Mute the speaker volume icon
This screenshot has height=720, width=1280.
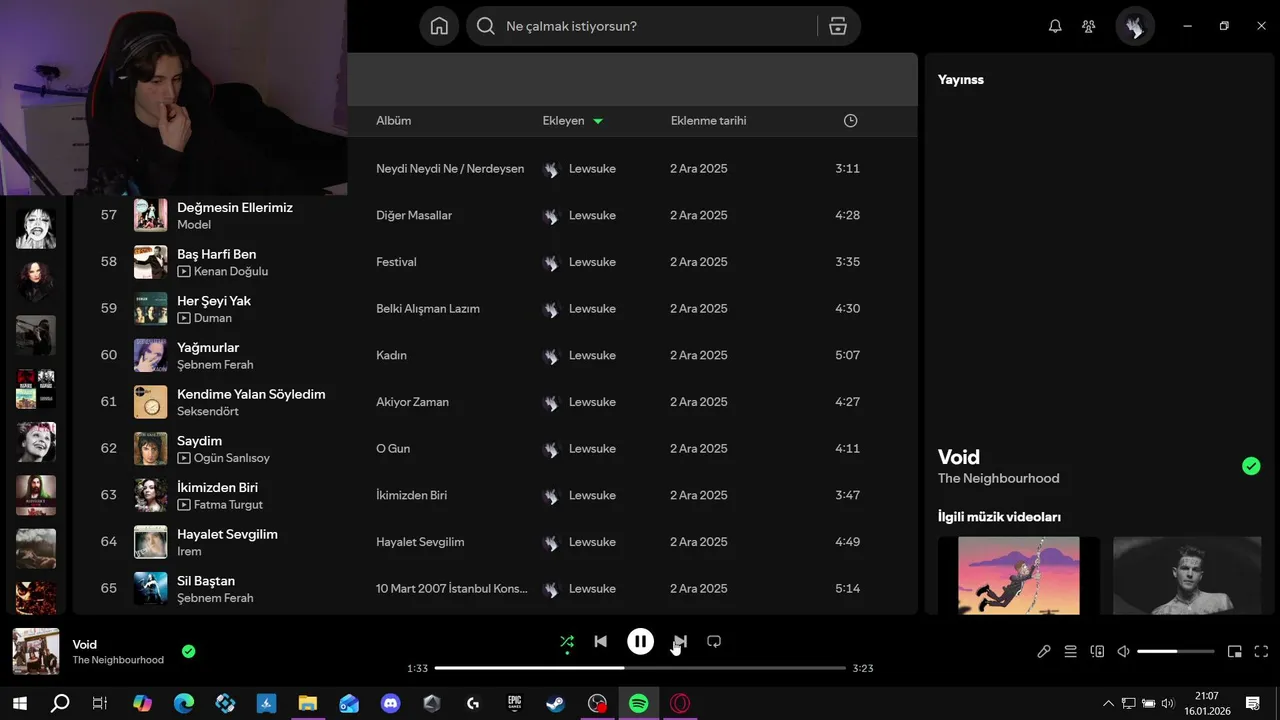click(1123, 652)
